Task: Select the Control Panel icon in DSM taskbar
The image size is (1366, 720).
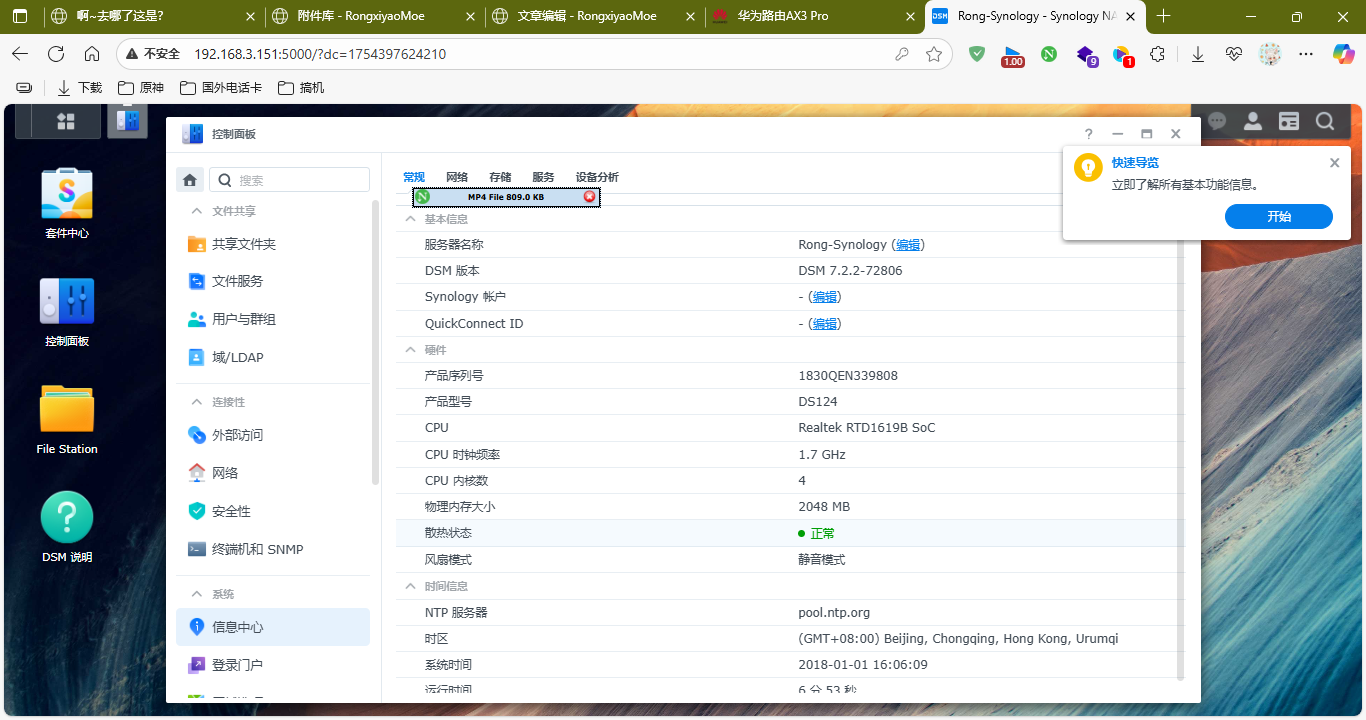Action: tap(127, 120)
